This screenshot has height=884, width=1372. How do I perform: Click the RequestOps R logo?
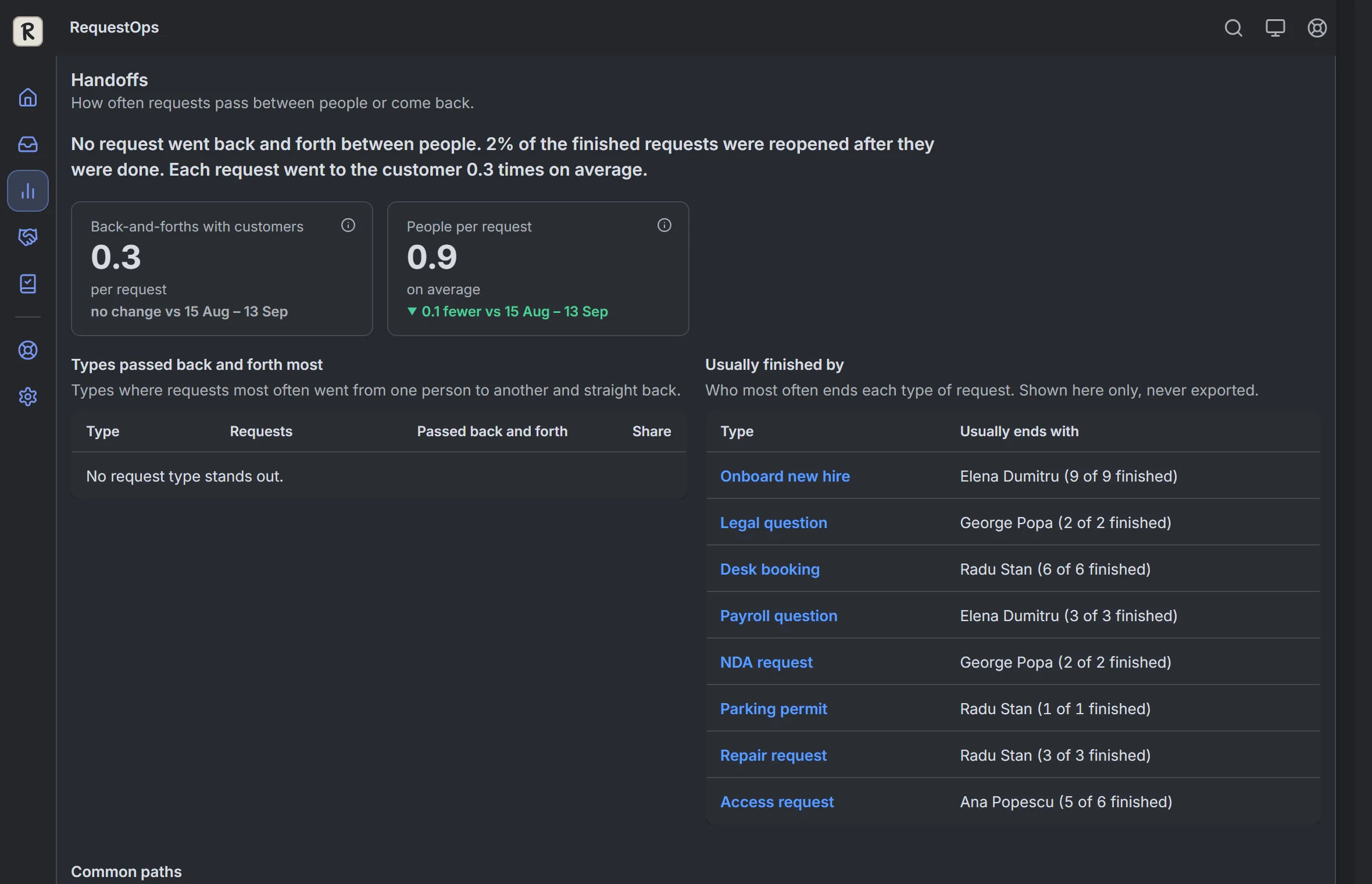click(x=28, y=31)
